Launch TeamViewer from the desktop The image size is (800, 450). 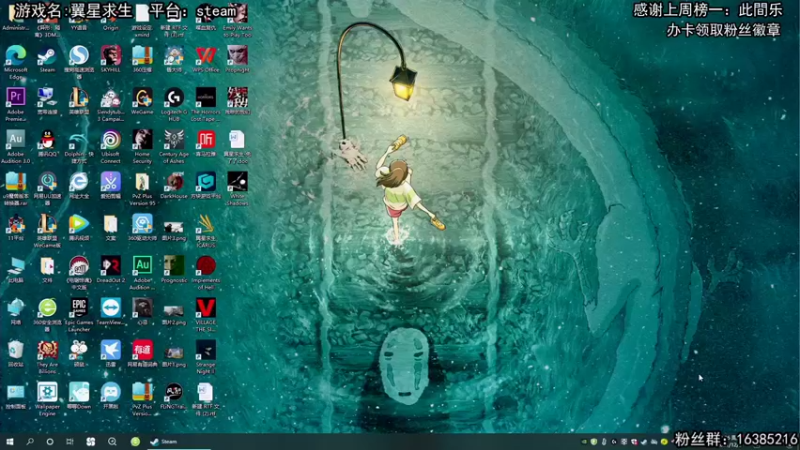(x=111, y=309)
